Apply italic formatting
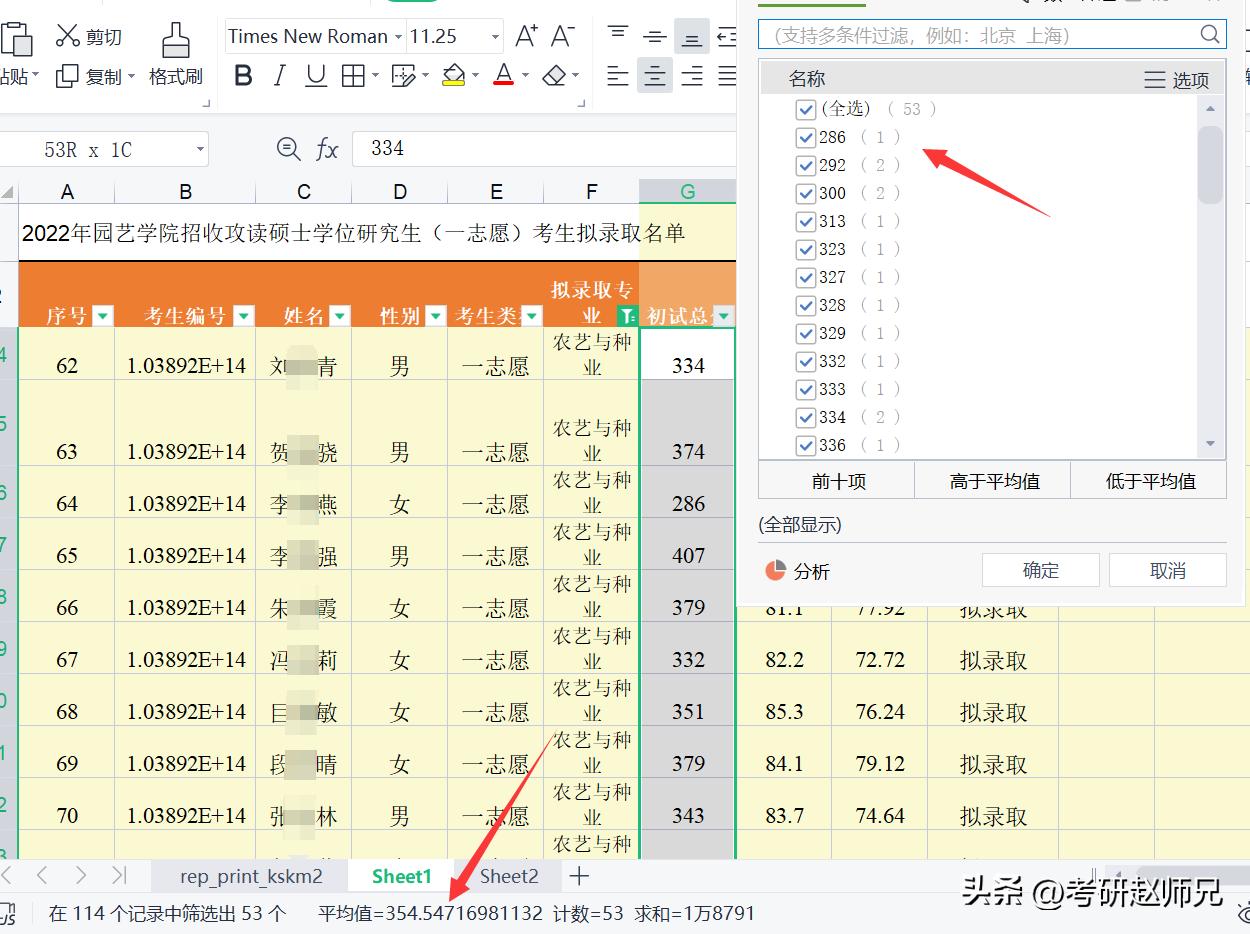This screenshot has width=1250, height=934. 279,76
